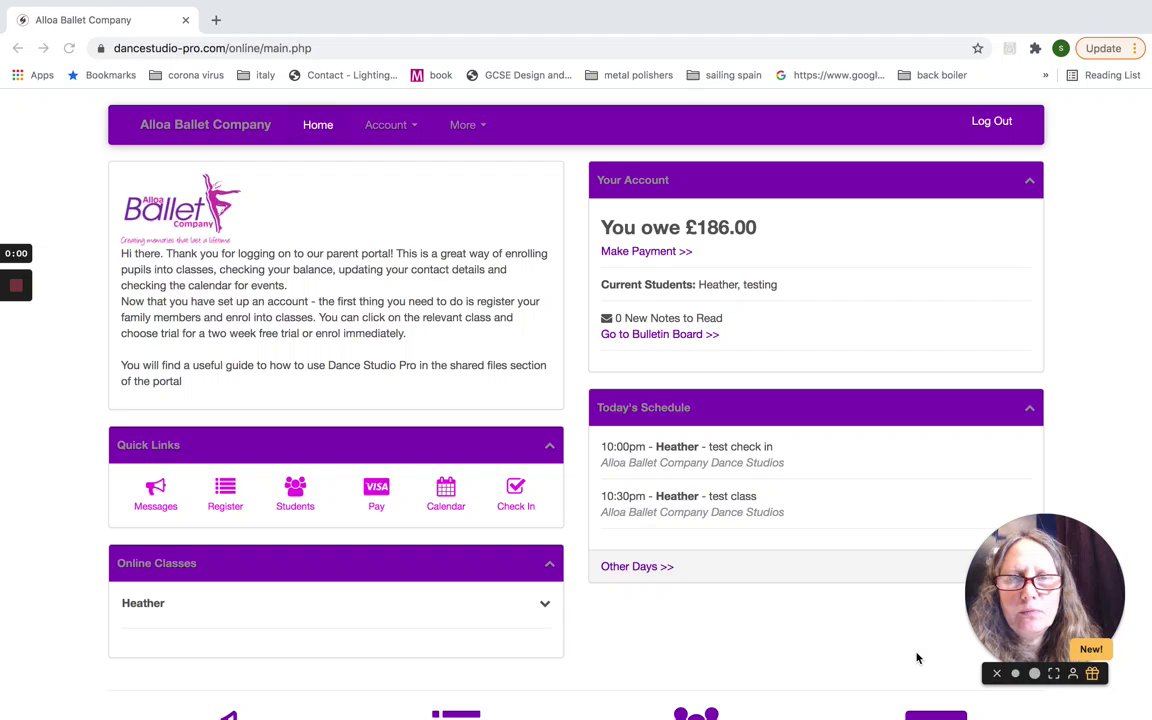This screenshot has width=1152, height=720.
Task: Open the Reading List
Action: 1104,75
